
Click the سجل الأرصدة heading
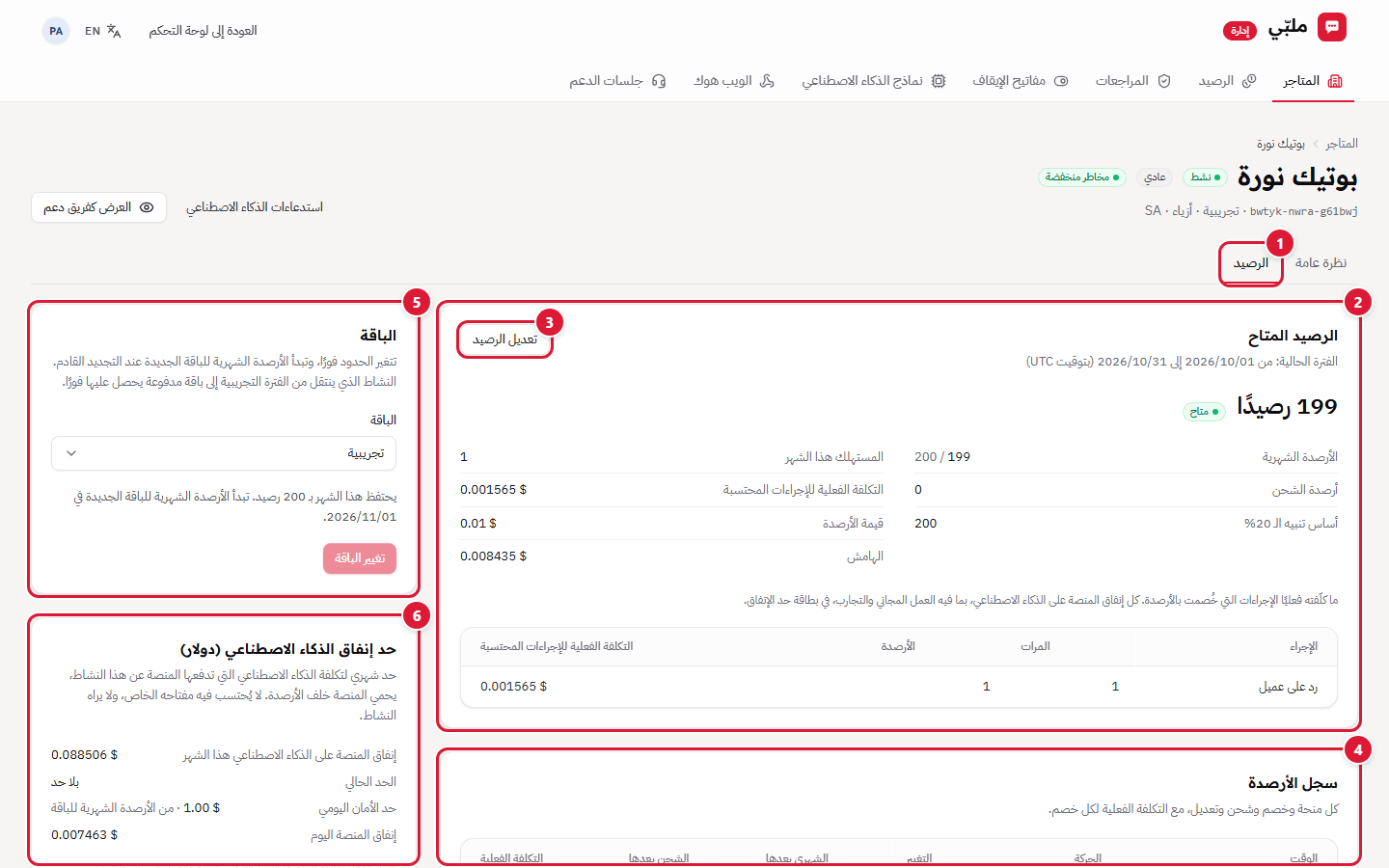coord(1293,783)
